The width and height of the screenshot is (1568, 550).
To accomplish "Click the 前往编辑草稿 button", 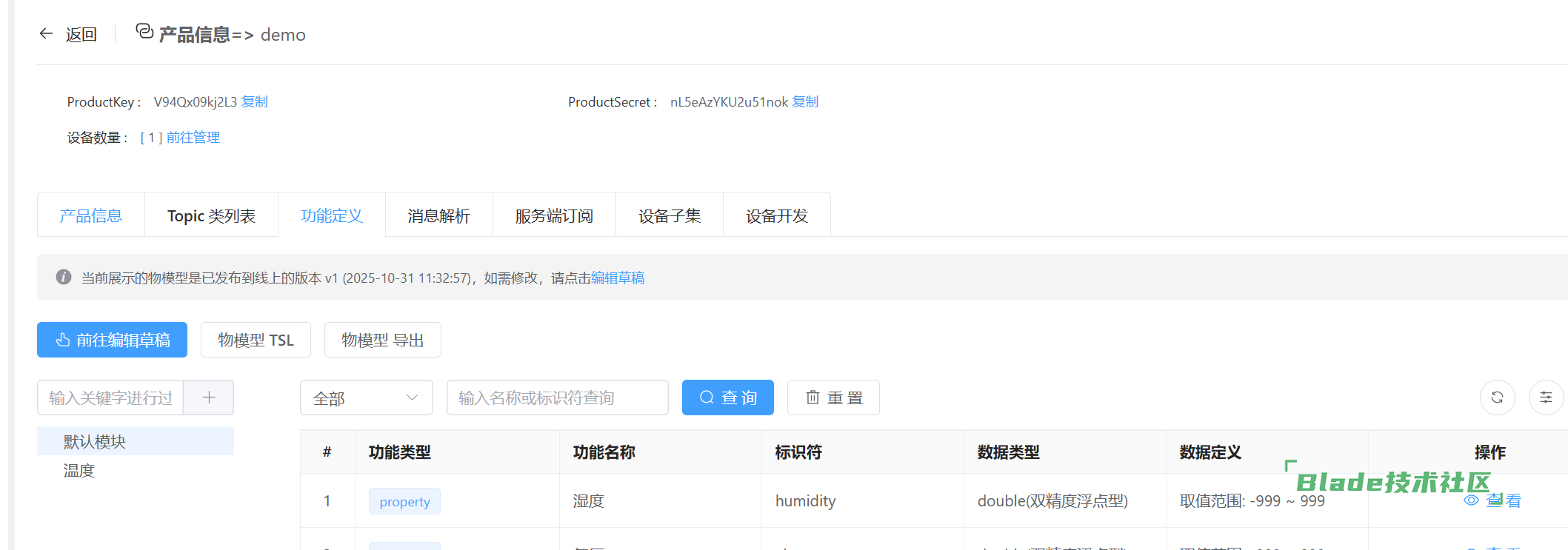I will pos(112,340).
